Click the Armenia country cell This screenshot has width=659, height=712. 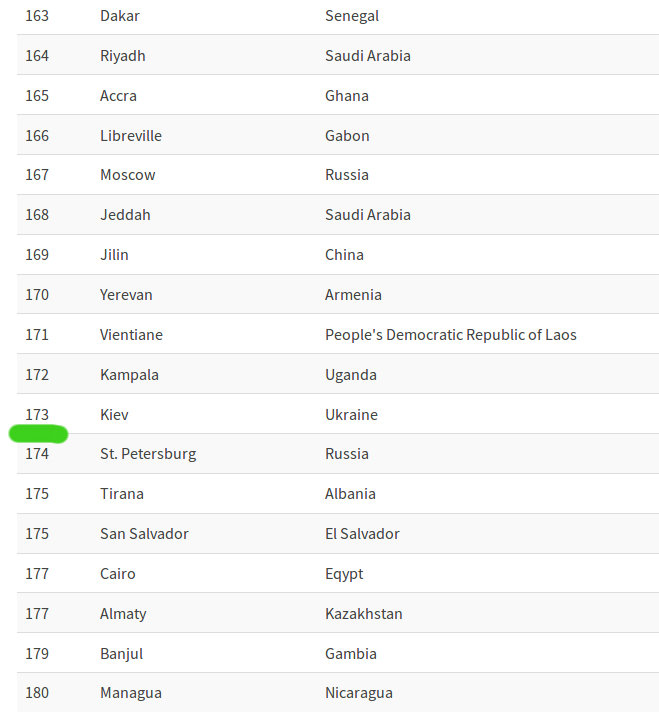click(353, 295)
